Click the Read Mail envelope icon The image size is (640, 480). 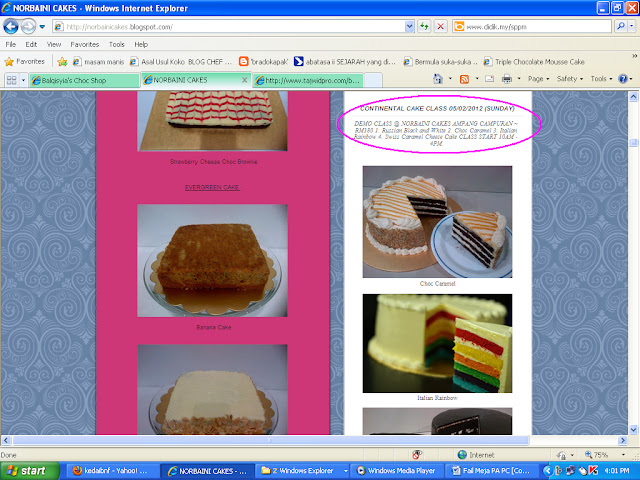(x=489, y=79)
